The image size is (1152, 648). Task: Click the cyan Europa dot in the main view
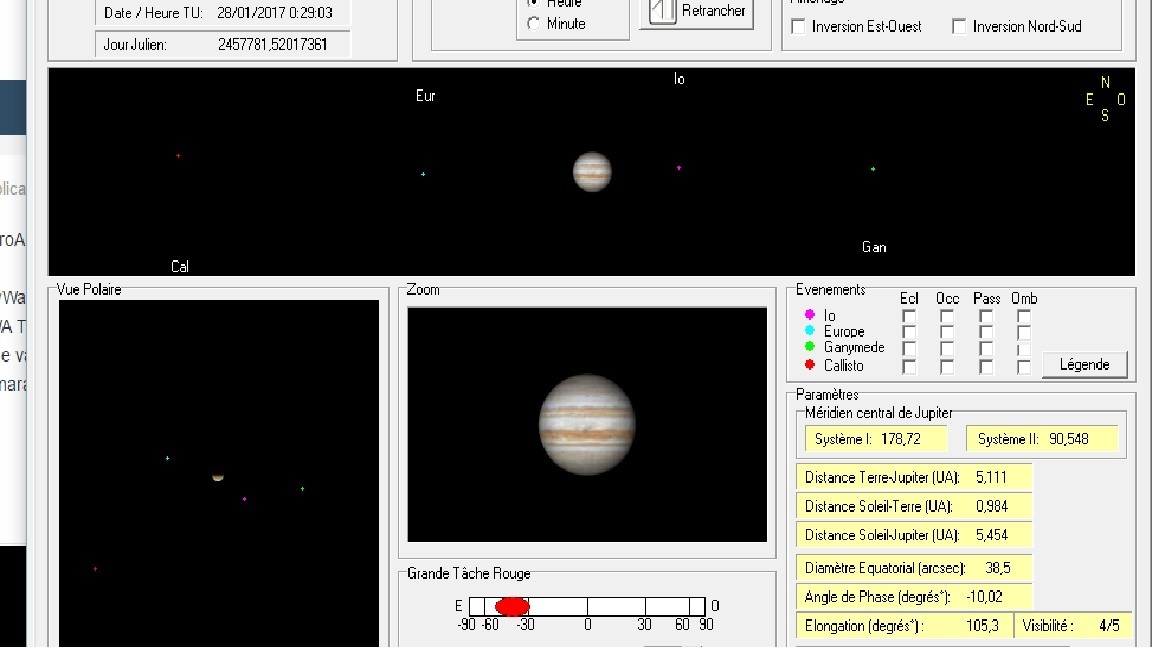coord(423,174)
